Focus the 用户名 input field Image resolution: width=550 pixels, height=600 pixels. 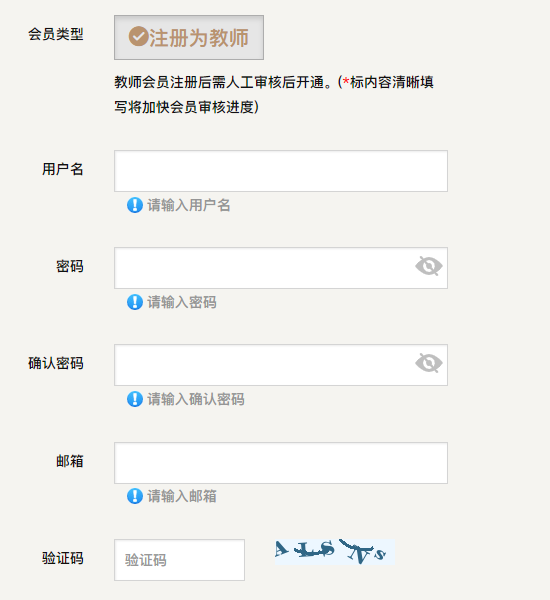point(281,171)
